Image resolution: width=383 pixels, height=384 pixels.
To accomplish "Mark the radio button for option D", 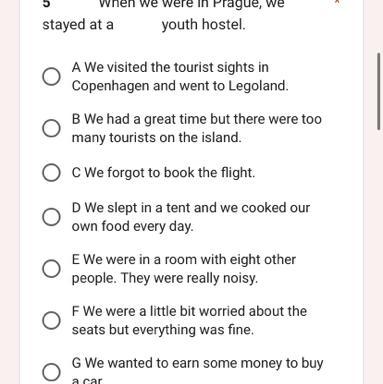I will pyautogui.click(x=51, y=217).
